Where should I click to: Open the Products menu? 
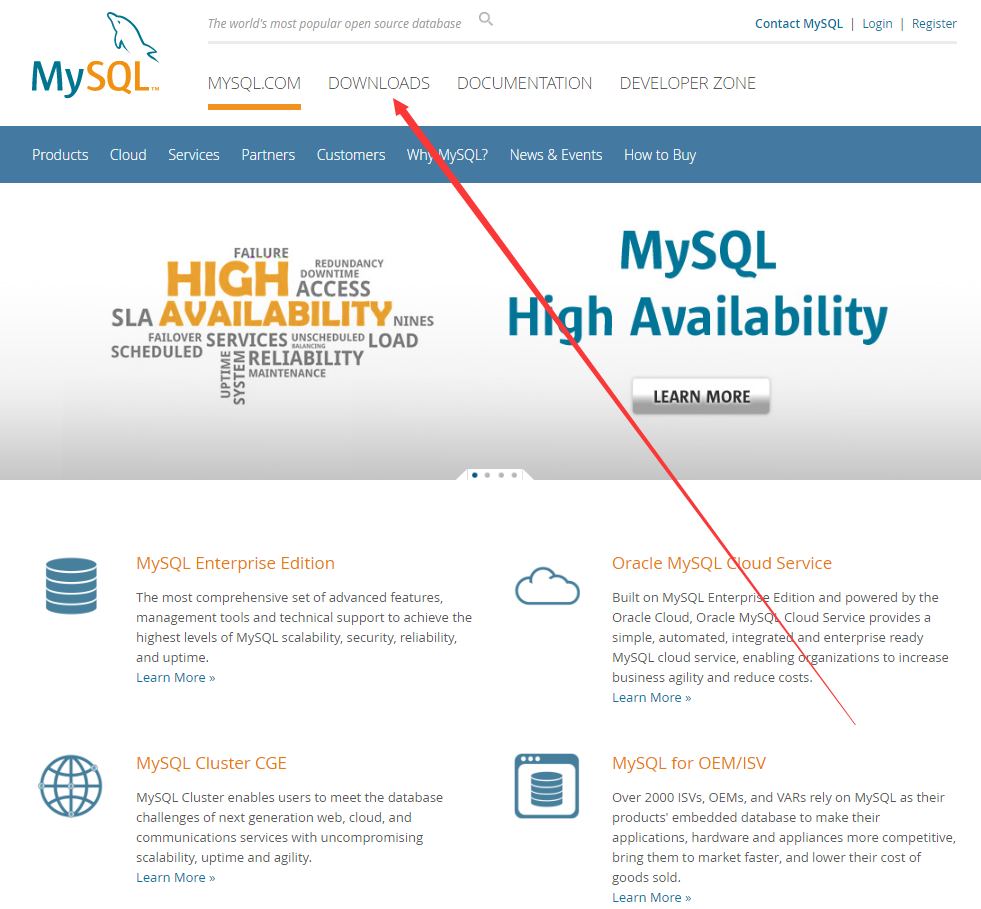pyautogui.click(x=60, y=155)
